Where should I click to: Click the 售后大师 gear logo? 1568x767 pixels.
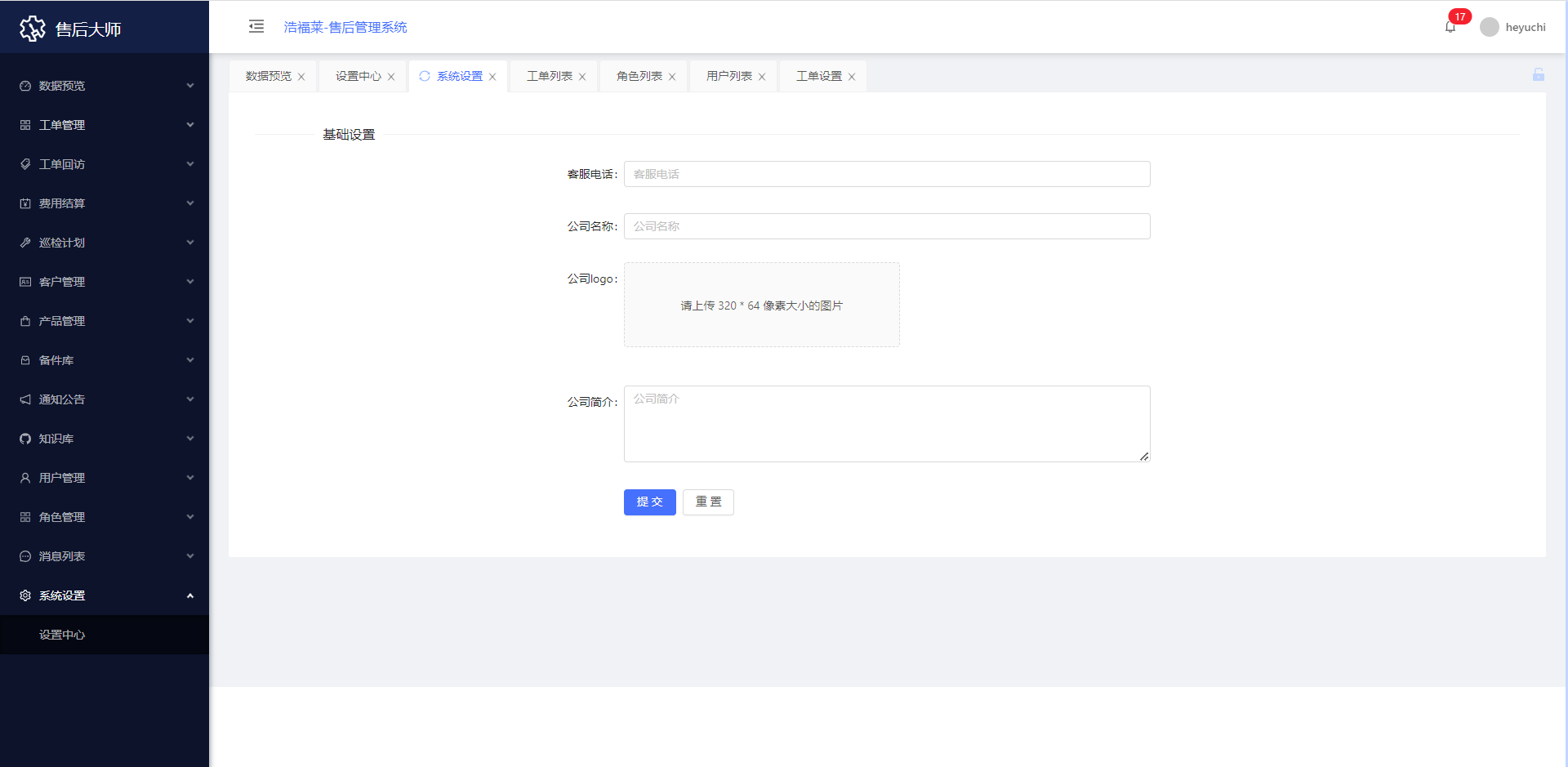click(x=33, y=29)
